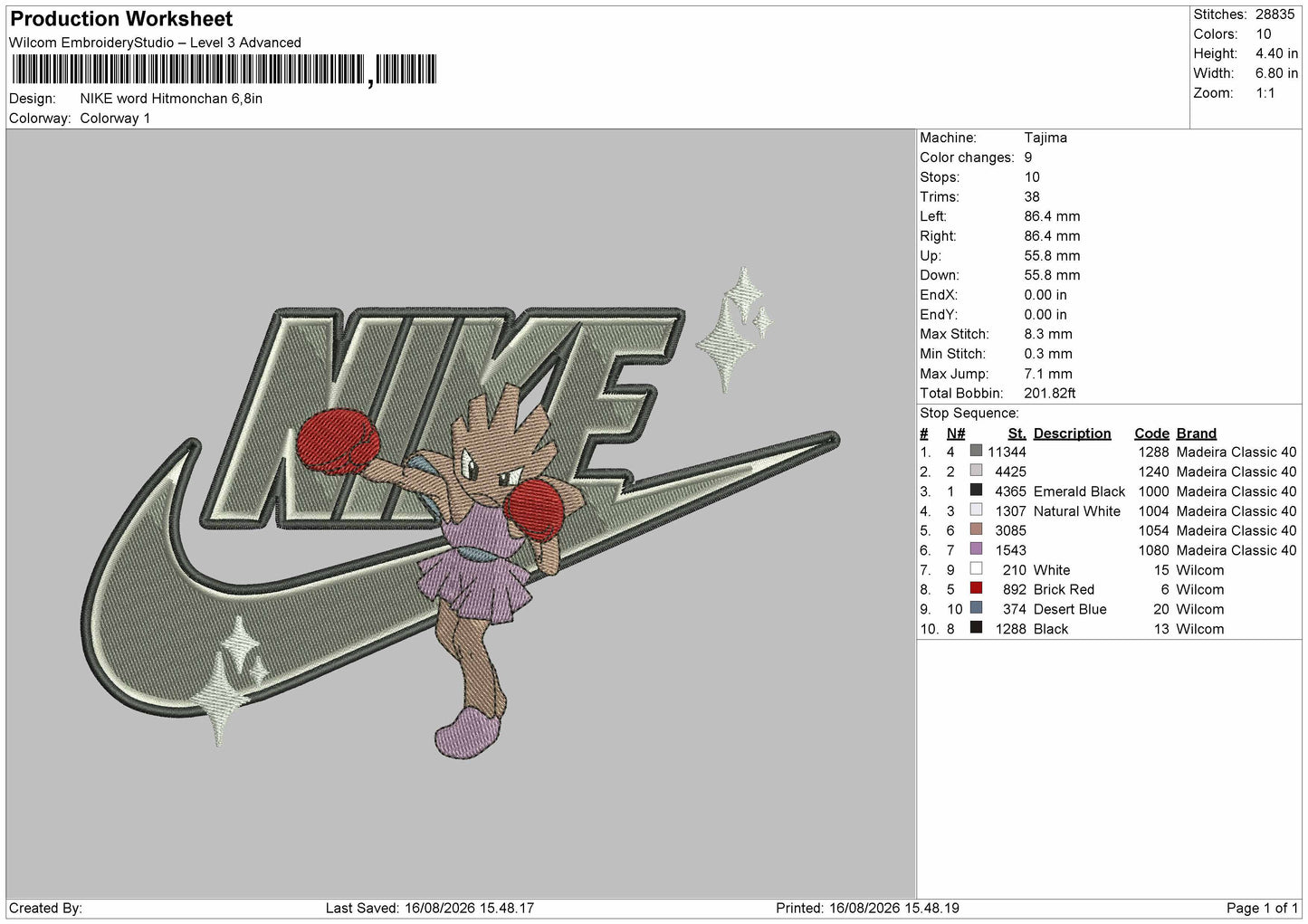Click the Machine value Tajima

pos(1045,138)
